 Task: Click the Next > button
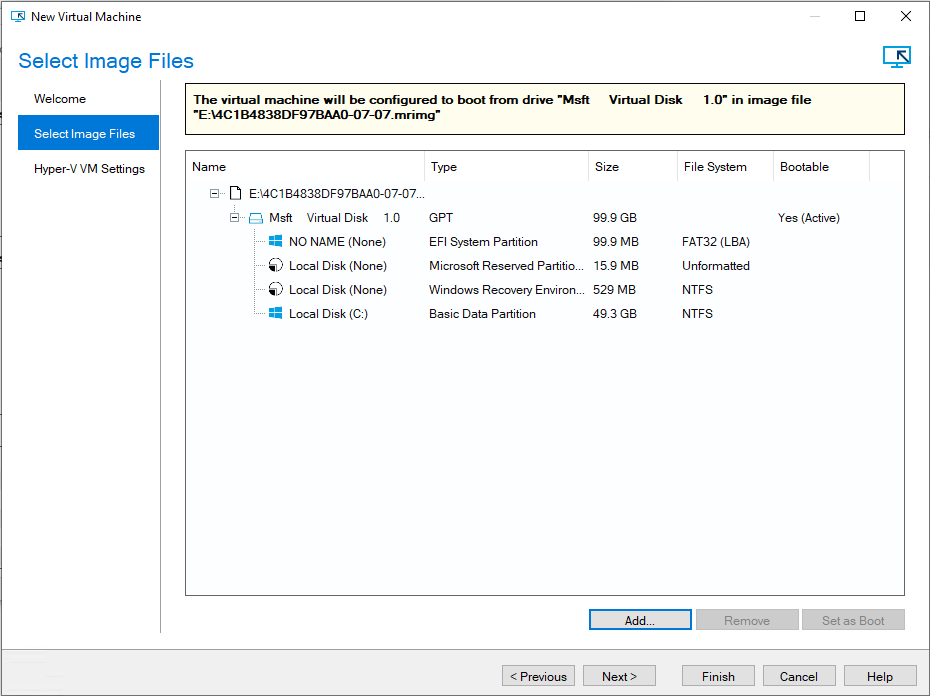(x=619, y=676)
